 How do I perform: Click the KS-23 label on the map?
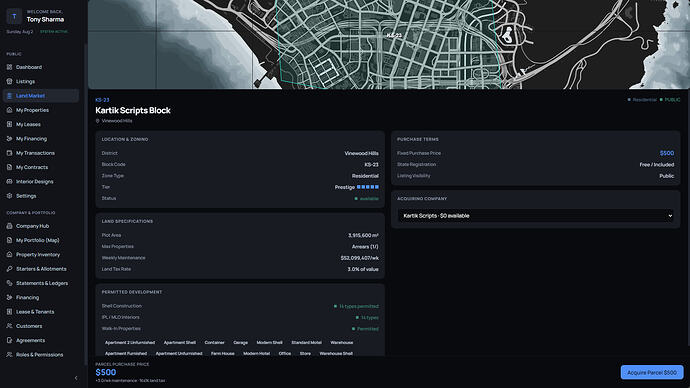point(394,35)
